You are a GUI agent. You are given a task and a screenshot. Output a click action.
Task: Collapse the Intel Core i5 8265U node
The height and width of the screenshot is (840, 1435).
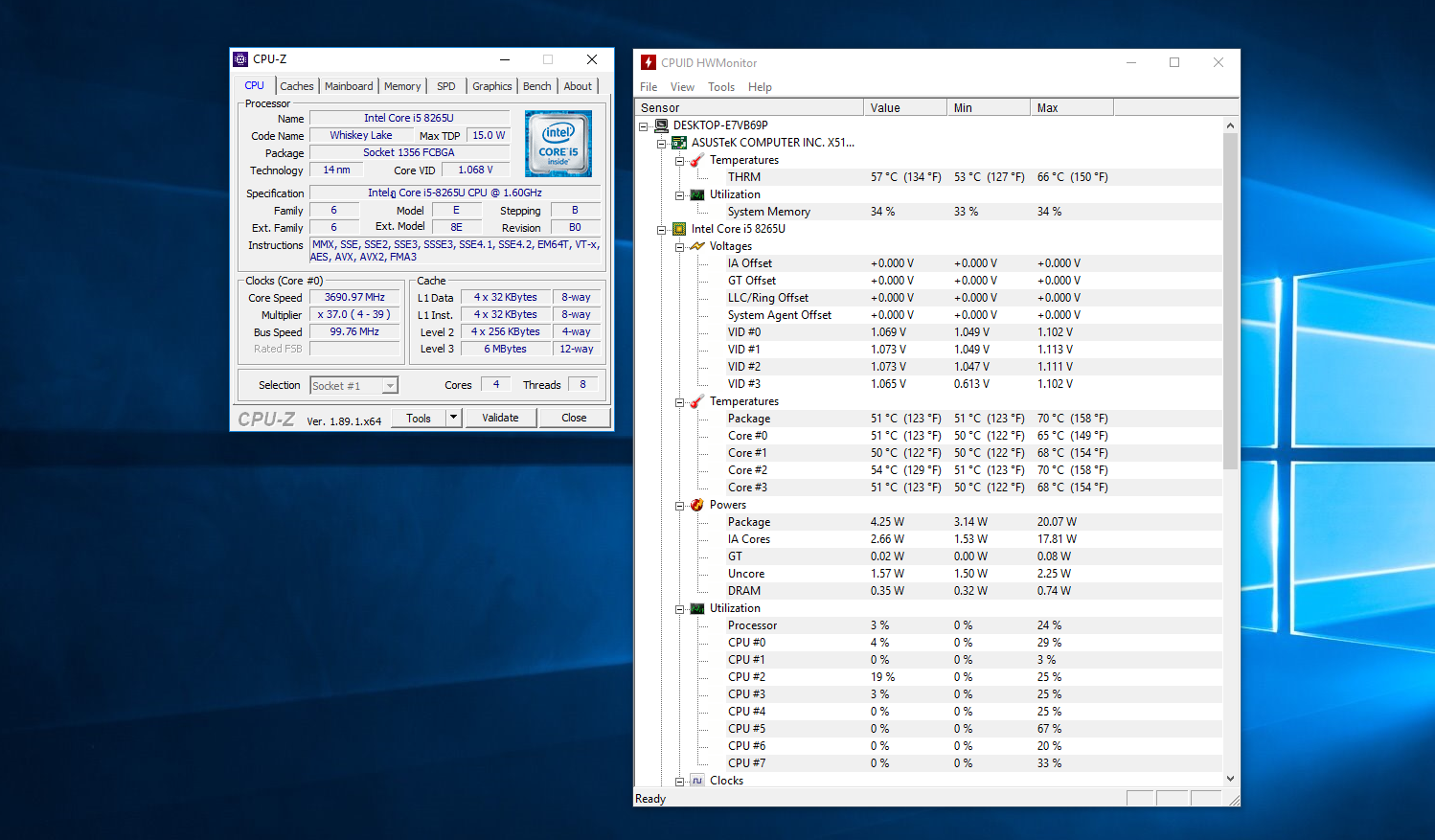662,230
